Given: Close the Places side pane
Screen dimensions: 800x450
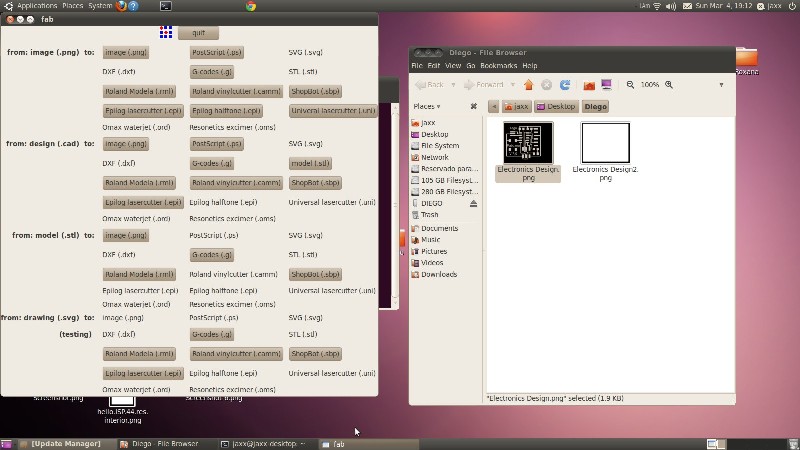Looking at the screenshot, I should pyautogui.click(x=473, y=106).
